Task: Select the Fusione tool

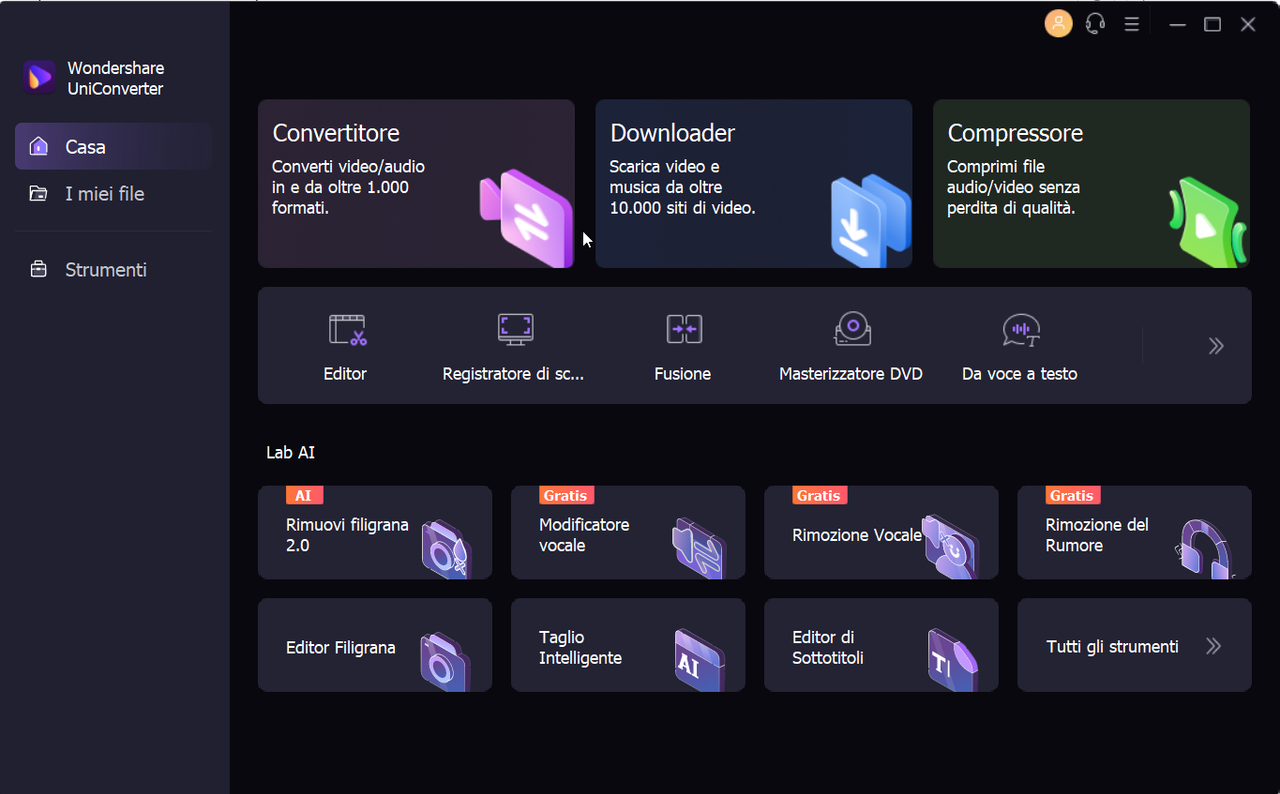Action: (683, 345)
